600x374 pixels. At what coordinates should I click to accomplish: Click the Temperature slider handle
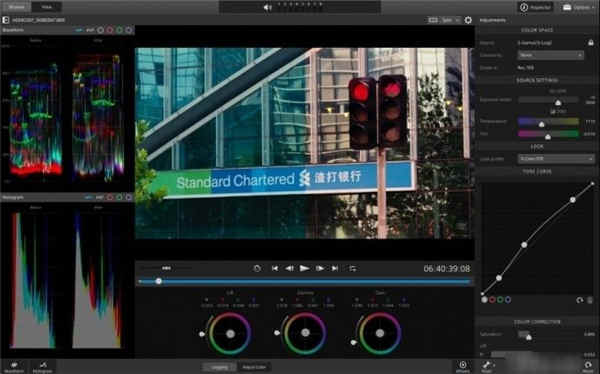[x=541, y=124]
